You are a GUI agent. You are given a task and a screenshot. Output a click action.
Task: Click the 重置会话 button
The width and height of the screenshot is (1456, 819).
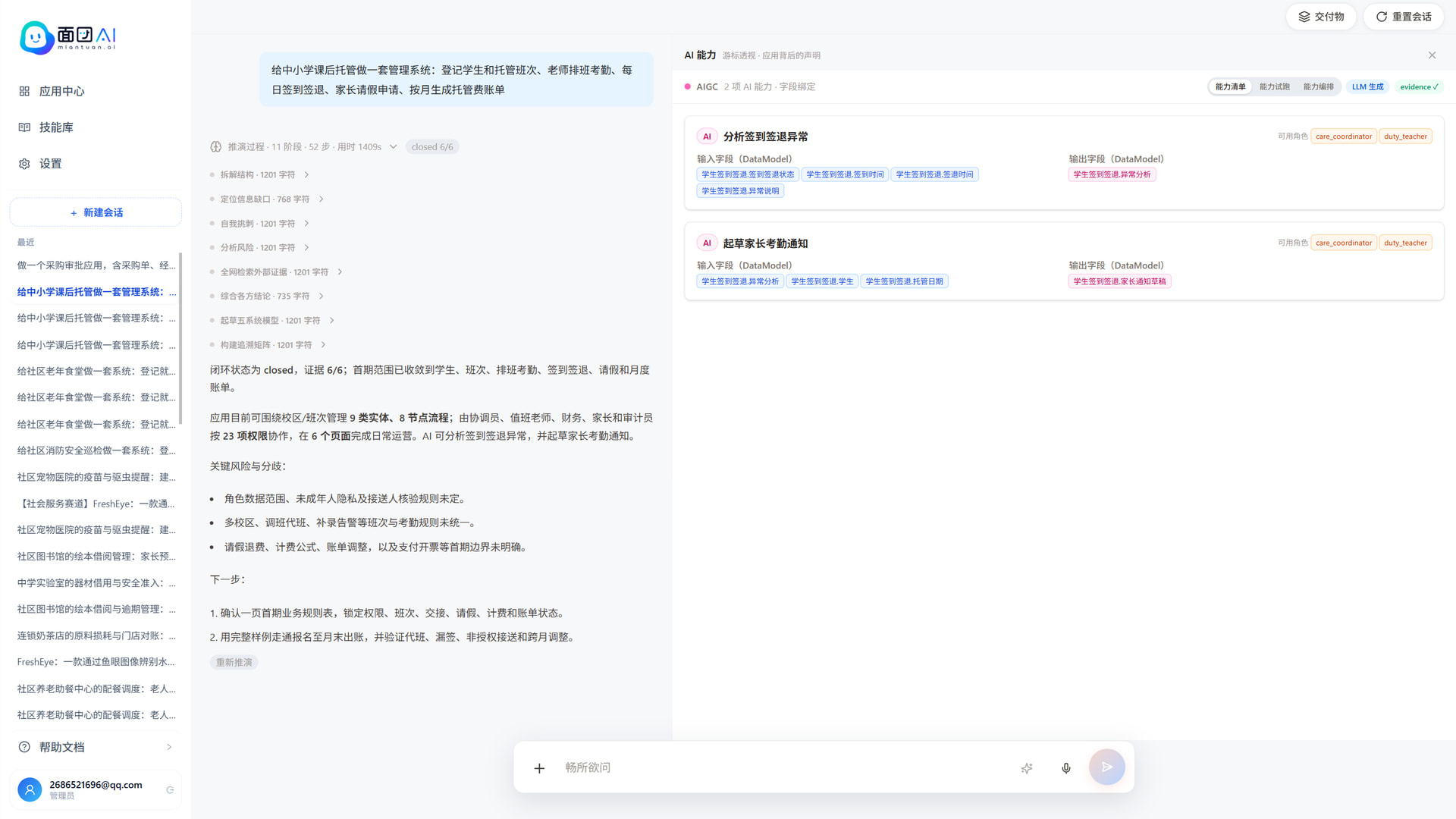[x=1404, y=17]
